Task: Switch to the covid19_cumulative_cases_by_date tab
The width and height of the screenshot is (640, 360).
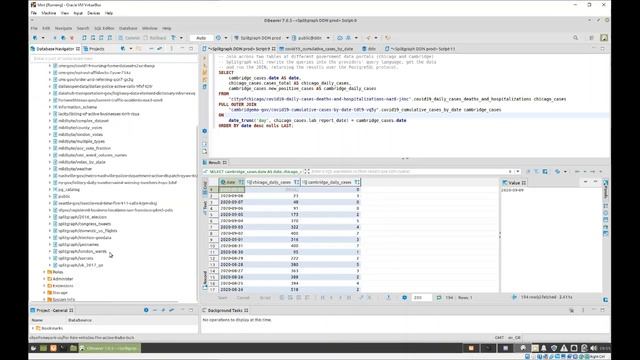Action: pyautogui.click(x=316, y=49)
